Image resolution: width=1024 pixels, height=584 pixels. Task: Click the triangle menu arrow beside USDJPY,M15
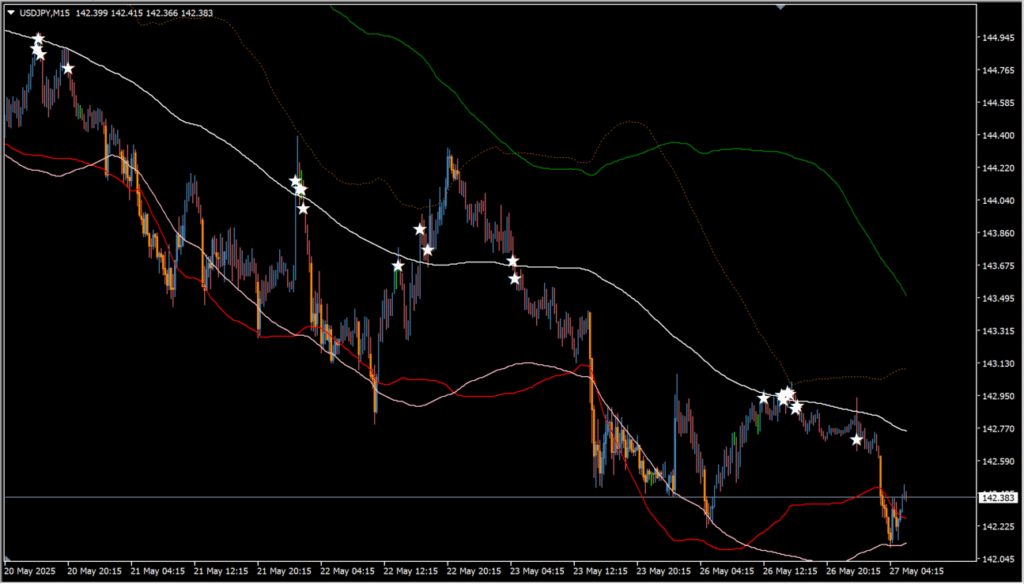click(10, 13)
